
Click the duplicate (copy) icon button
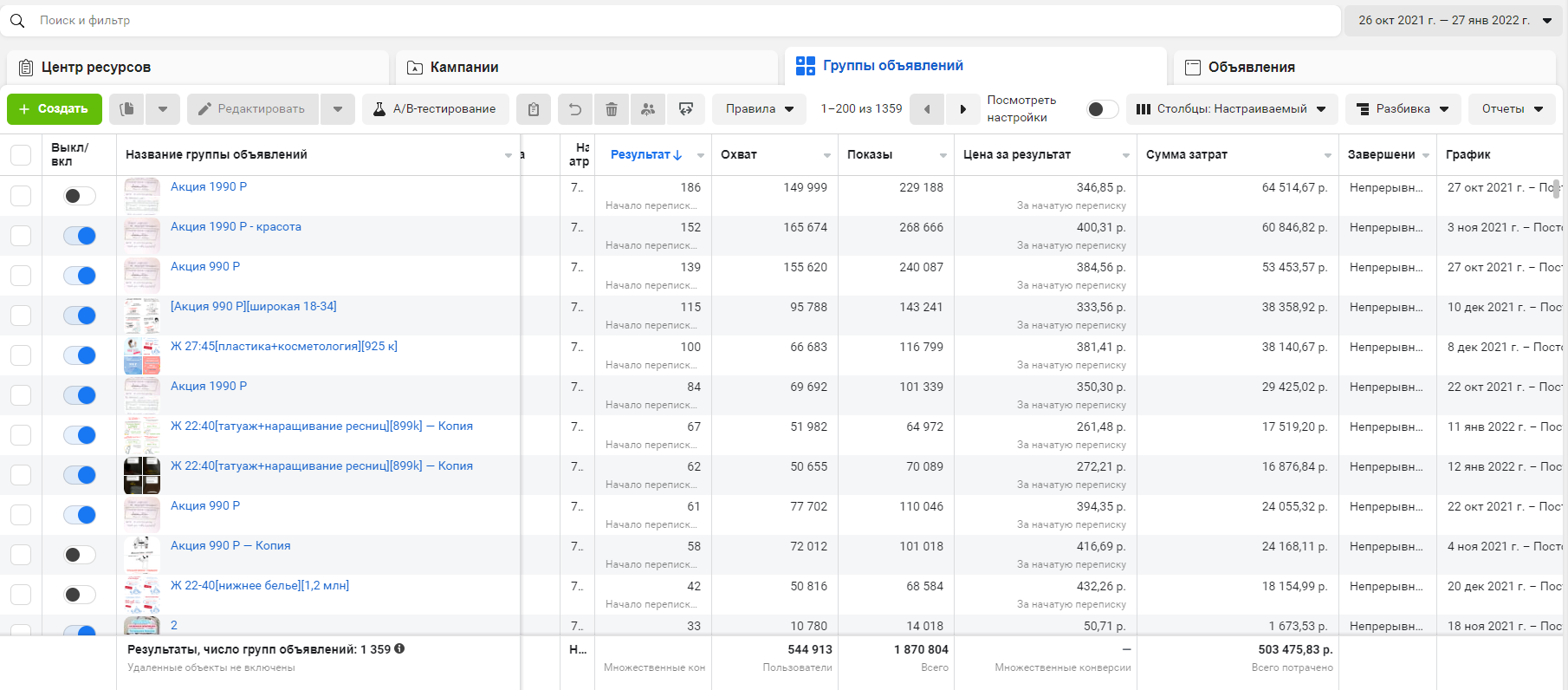[x=126, y=109]
